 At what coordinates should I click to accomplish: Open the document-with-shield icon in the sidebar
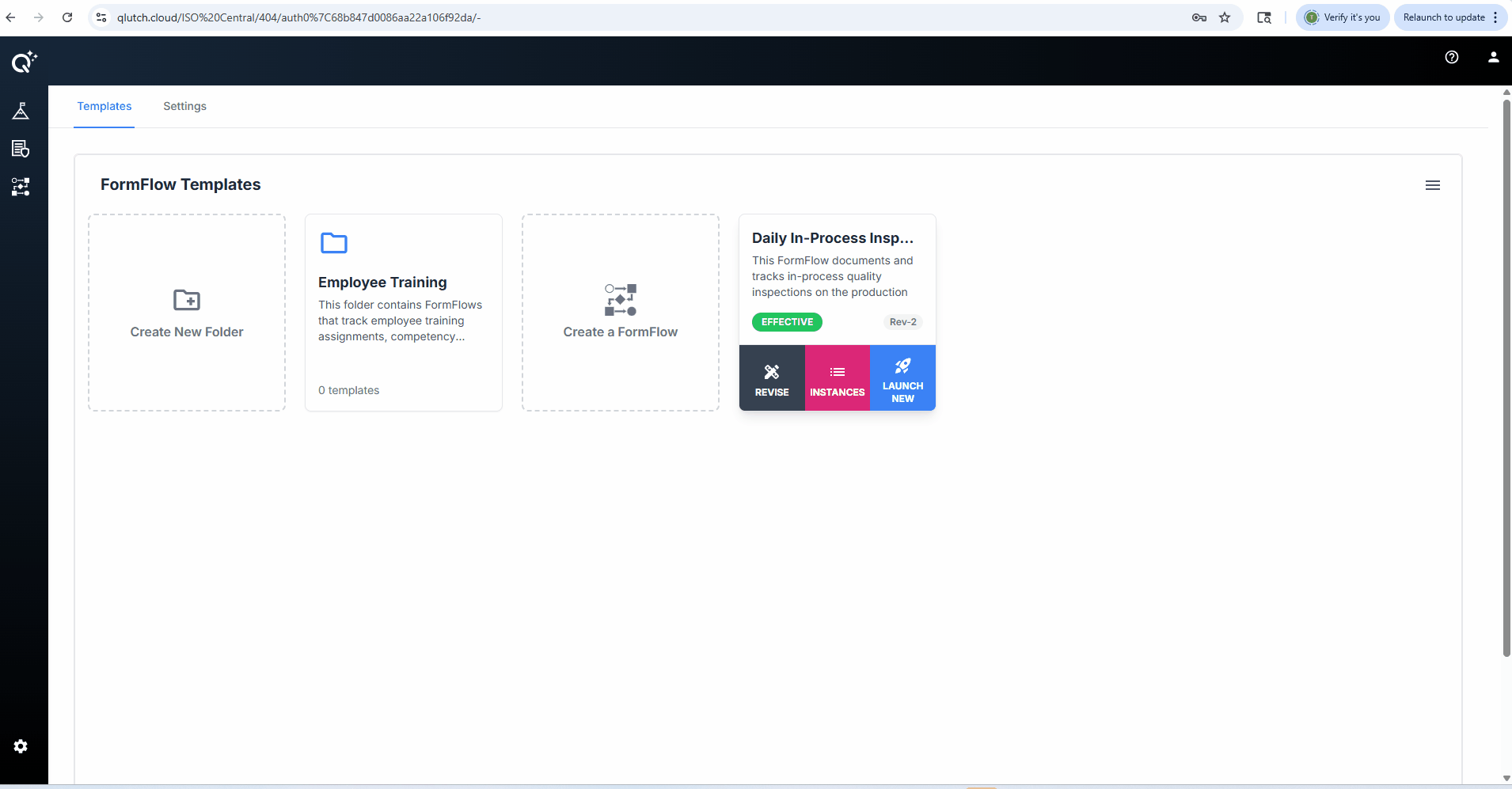tap(20, 149)
